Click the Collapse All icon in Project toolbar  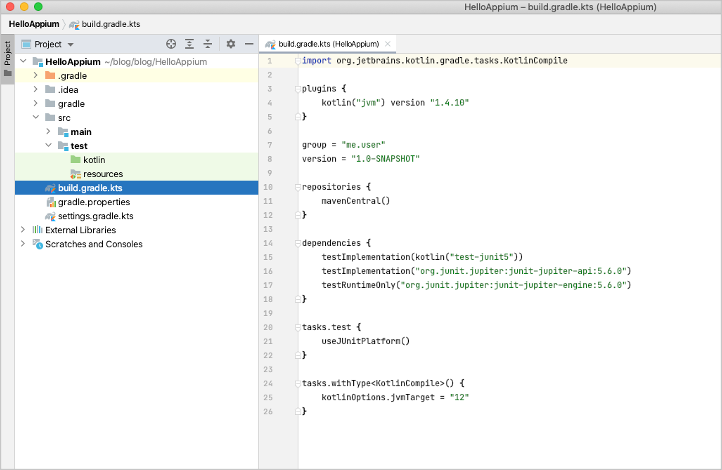(208, 44)
